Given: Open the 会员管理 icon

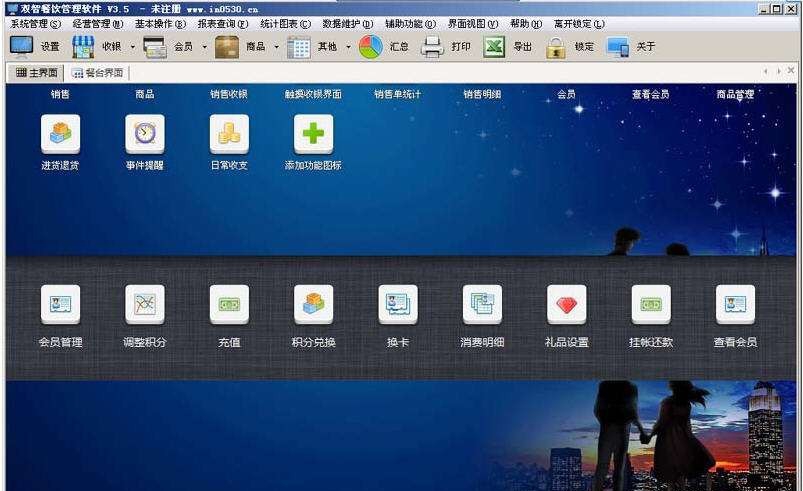Looking at the screenshot, I should (60, 304).
